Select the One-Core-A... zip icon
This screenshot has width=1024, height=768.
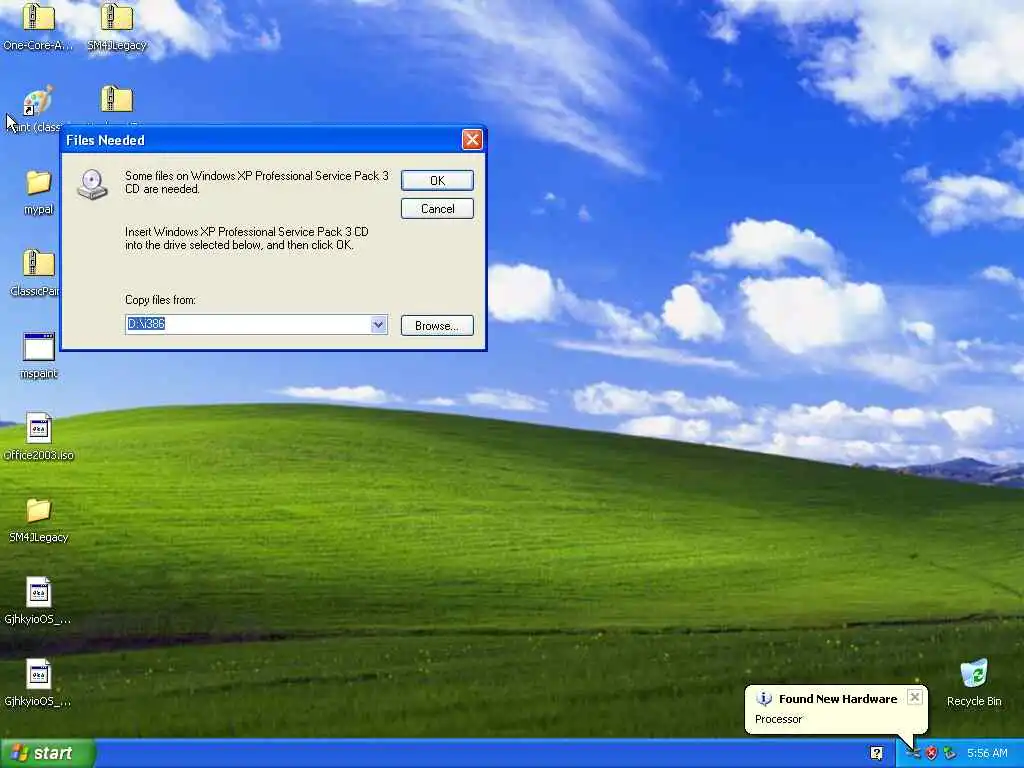(x=39, y=17)
